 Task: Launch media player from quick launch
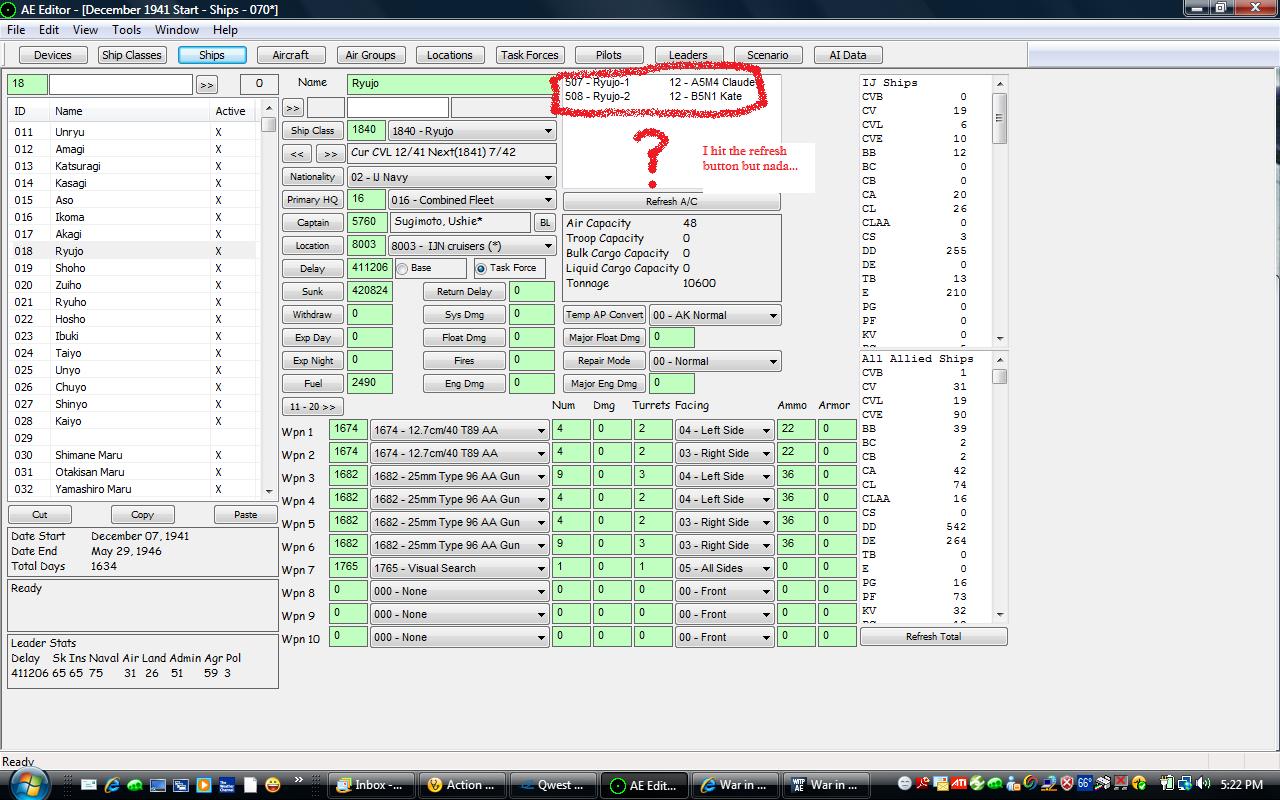pos(204,785)
